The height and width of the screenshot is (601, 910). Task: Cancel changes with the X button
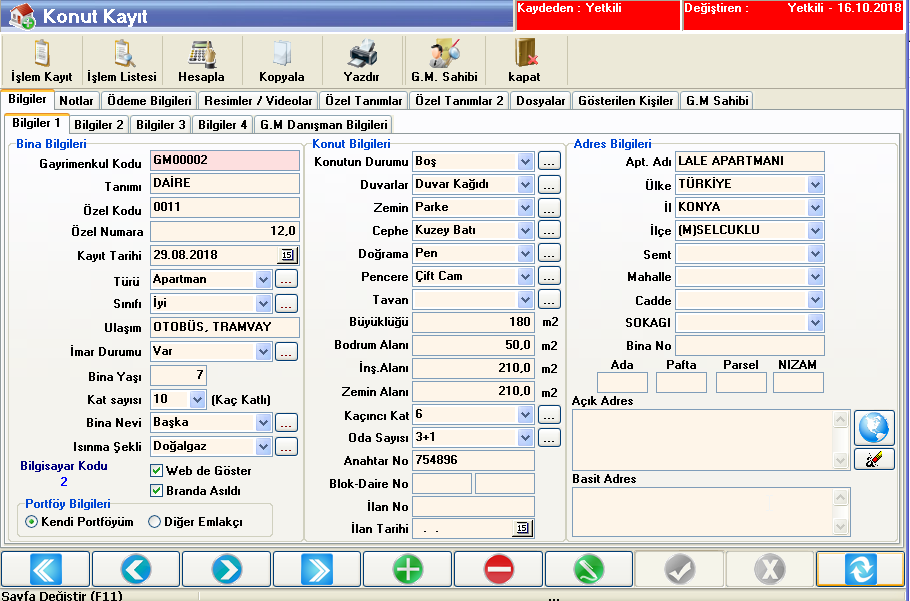[770, 569]
